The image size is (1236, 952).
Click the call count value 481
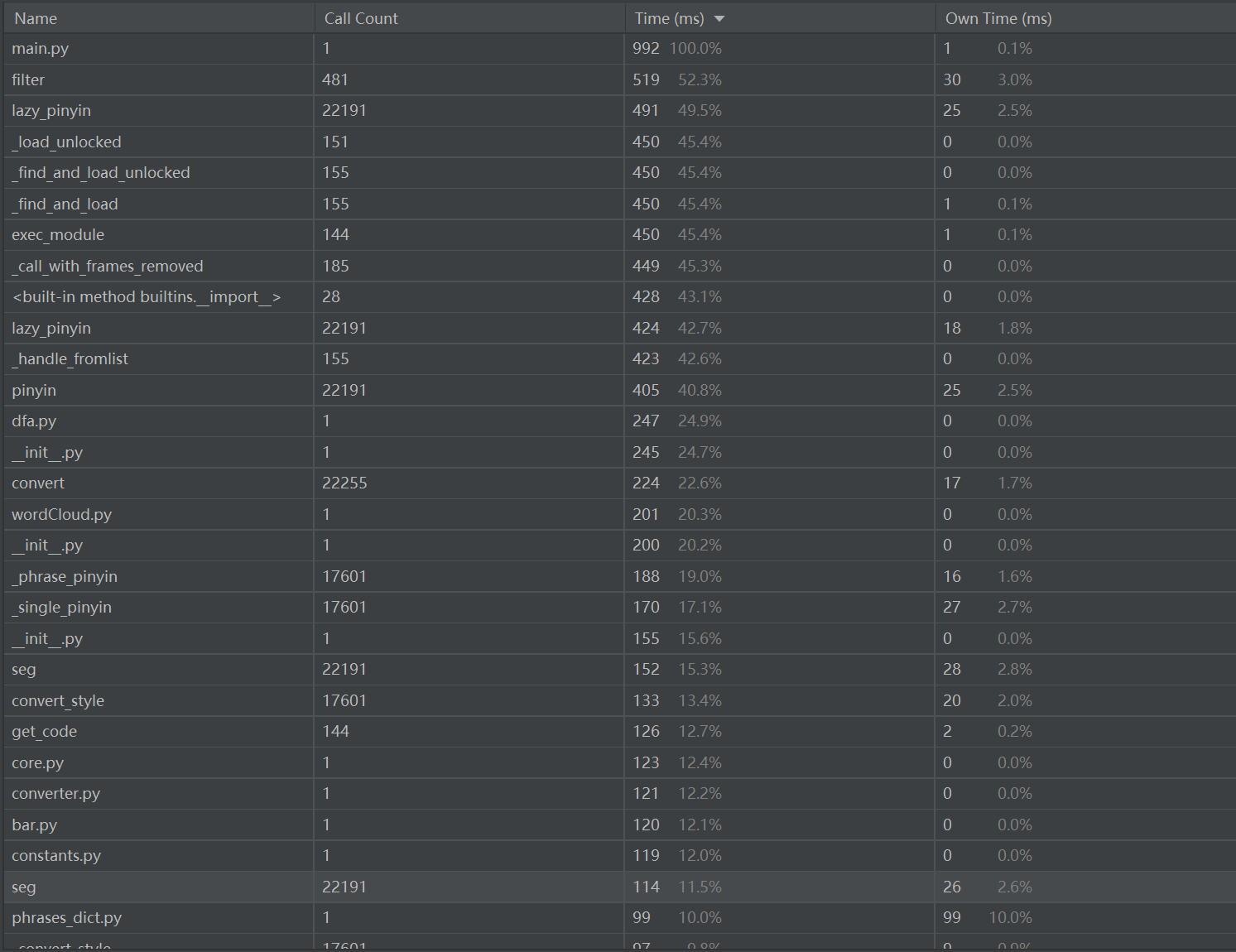tap(335, 79)
